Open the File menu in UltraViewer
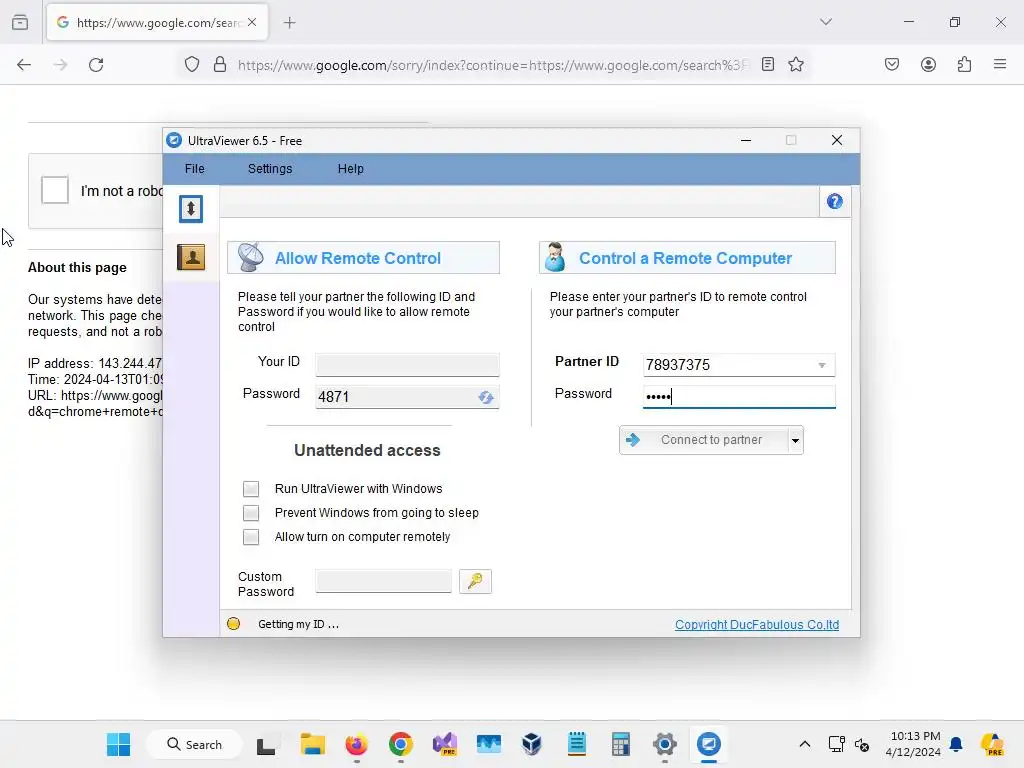The height and width of the screenshot is (768, 1024). click(x=195, y=168)
